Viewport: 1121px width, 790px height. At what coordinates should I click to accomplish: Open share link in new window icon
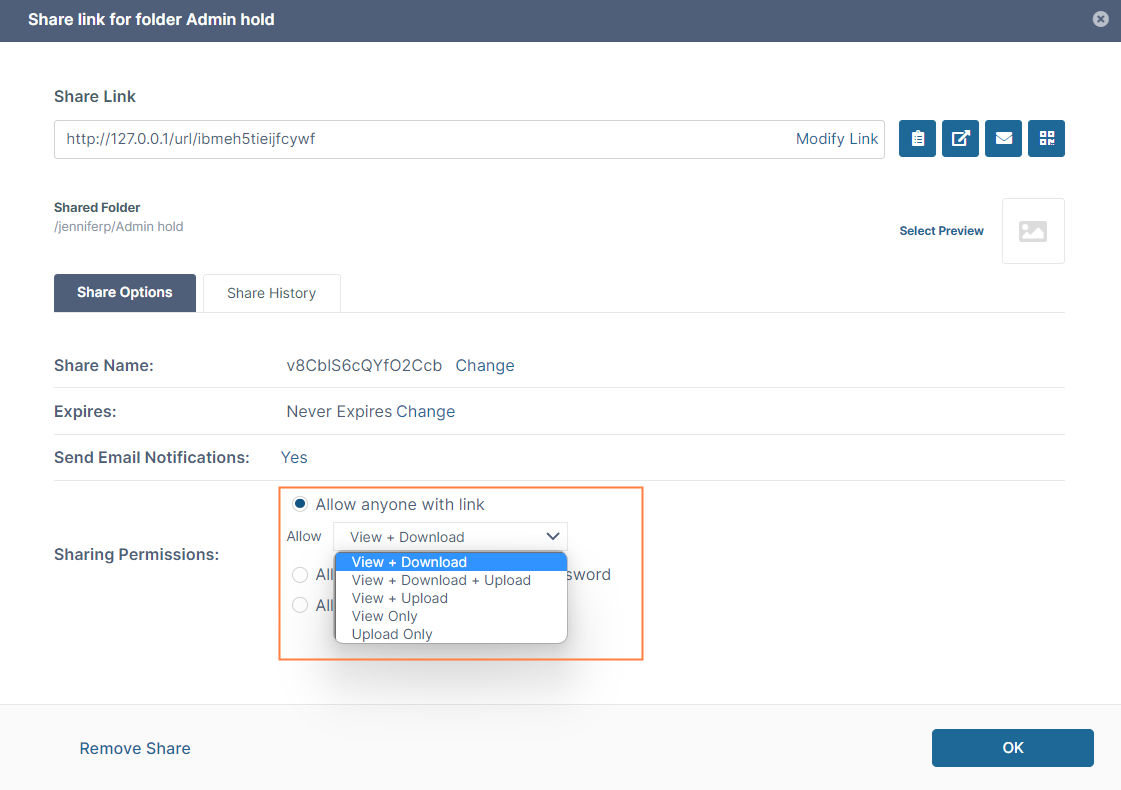click(x=960, y=139)
